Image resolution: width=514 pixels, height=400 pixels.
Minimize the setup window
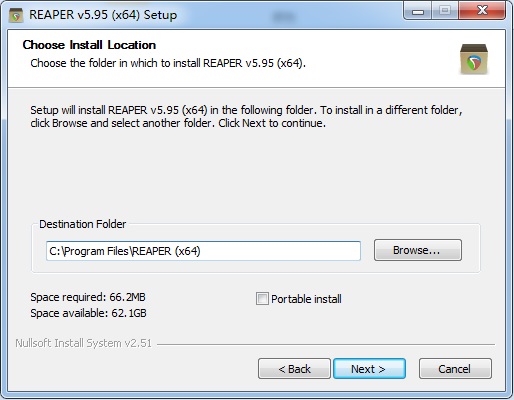click(x=418, y=11)
